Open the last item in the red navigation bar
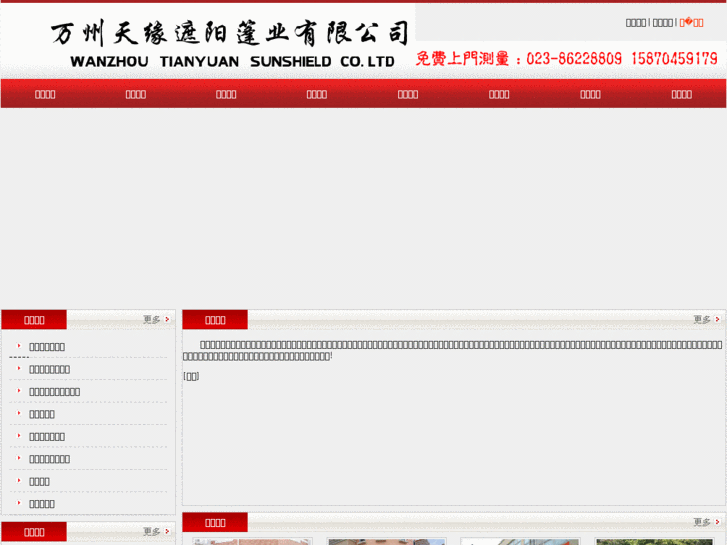 [x=682, y=94]
